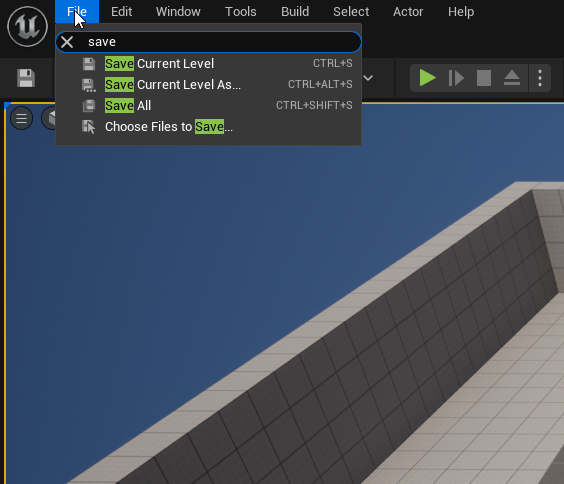Click into the menu search field containing "save"
Image resolution: width=564 pixels, height=484 pixels.
point(209,42)
